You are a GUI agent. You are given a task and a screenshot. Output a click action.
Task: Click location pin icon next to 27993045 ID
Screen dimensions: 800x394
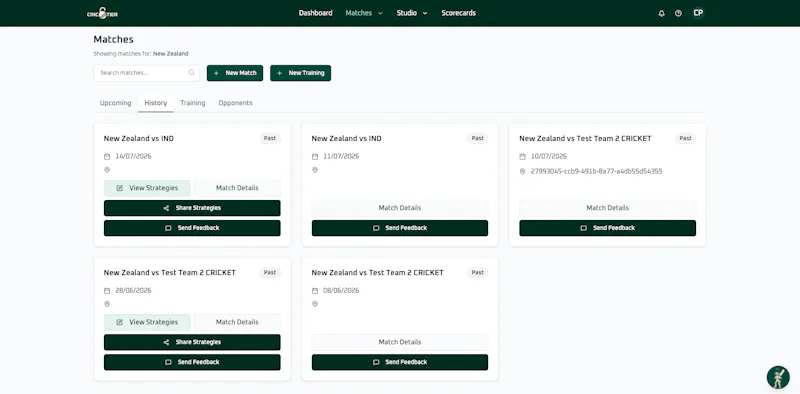pos(522,171)
